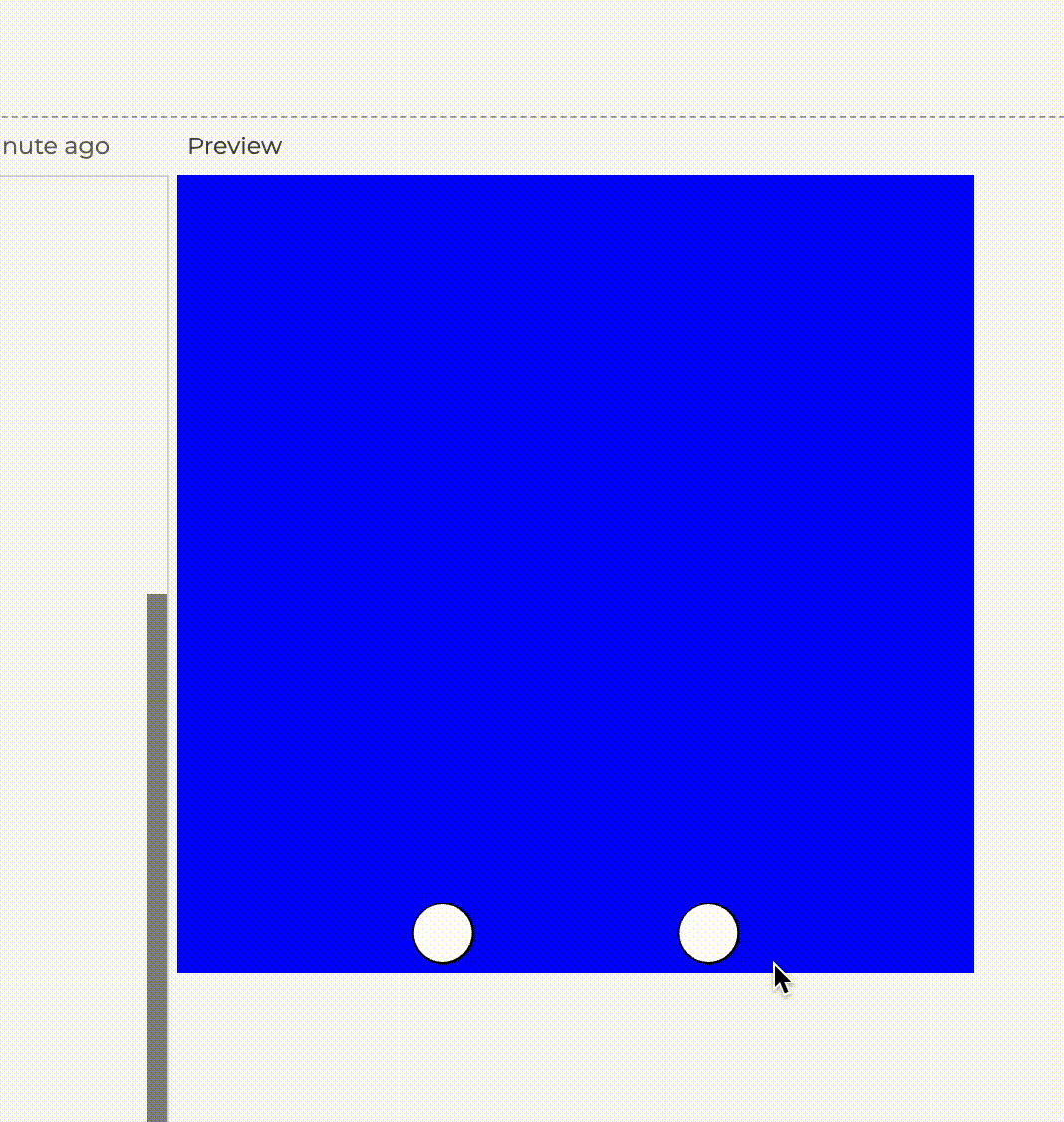Viewport: 1064px width, 1122px height.
Task: Click the area right of the preview
Action: click(x=1016, y=573)
